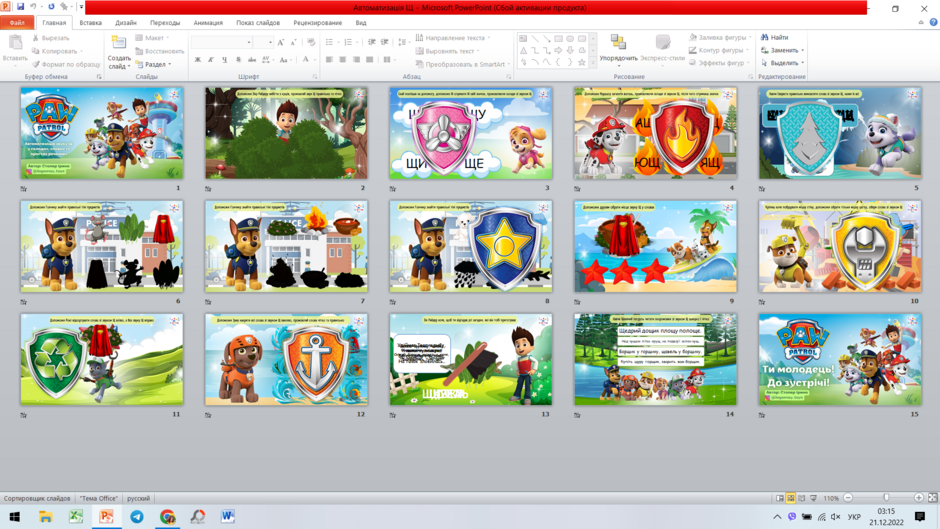Expand the Раздел section dropdown

[x=153, y=64]
